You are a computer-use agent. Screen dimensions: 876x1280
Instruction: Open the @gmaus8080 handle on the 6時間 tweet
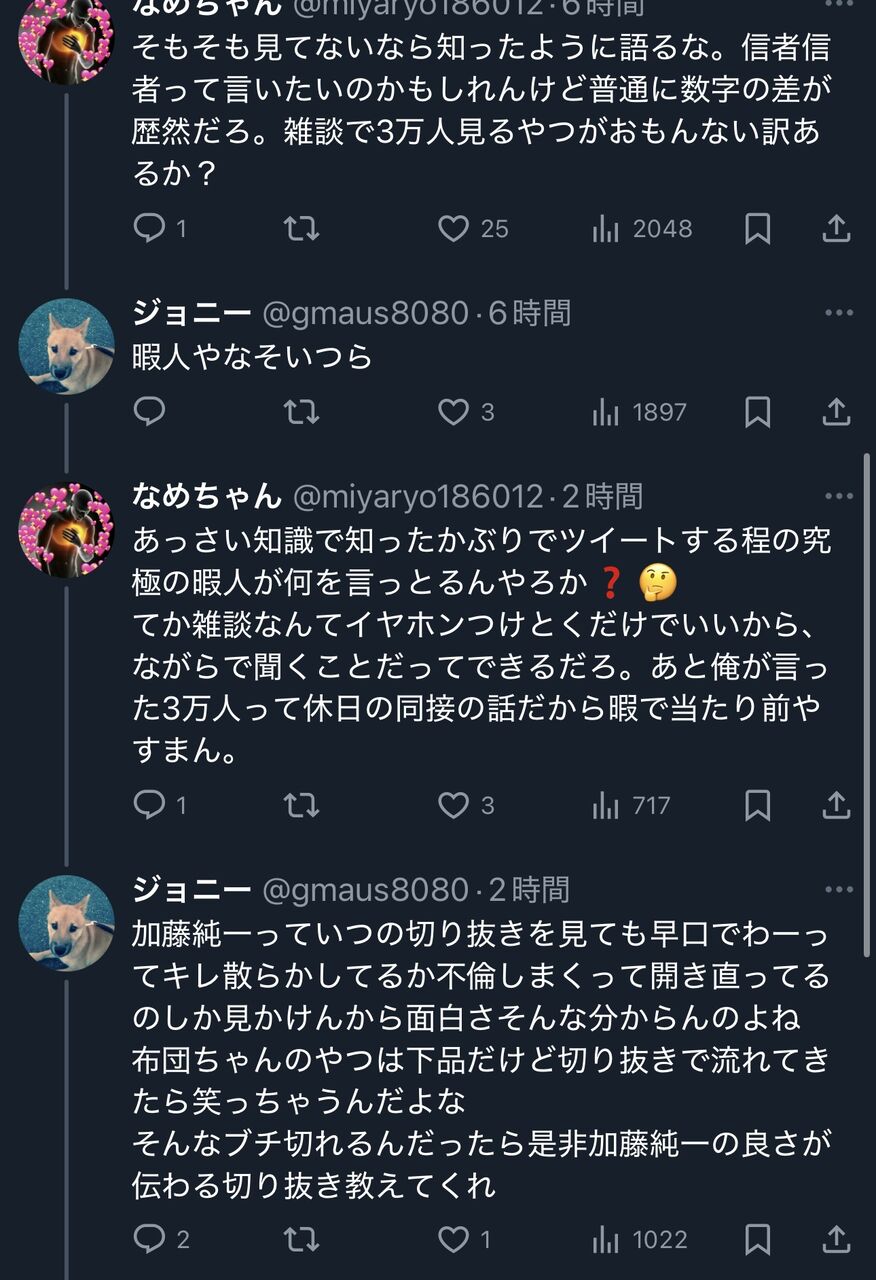(365, 313)
